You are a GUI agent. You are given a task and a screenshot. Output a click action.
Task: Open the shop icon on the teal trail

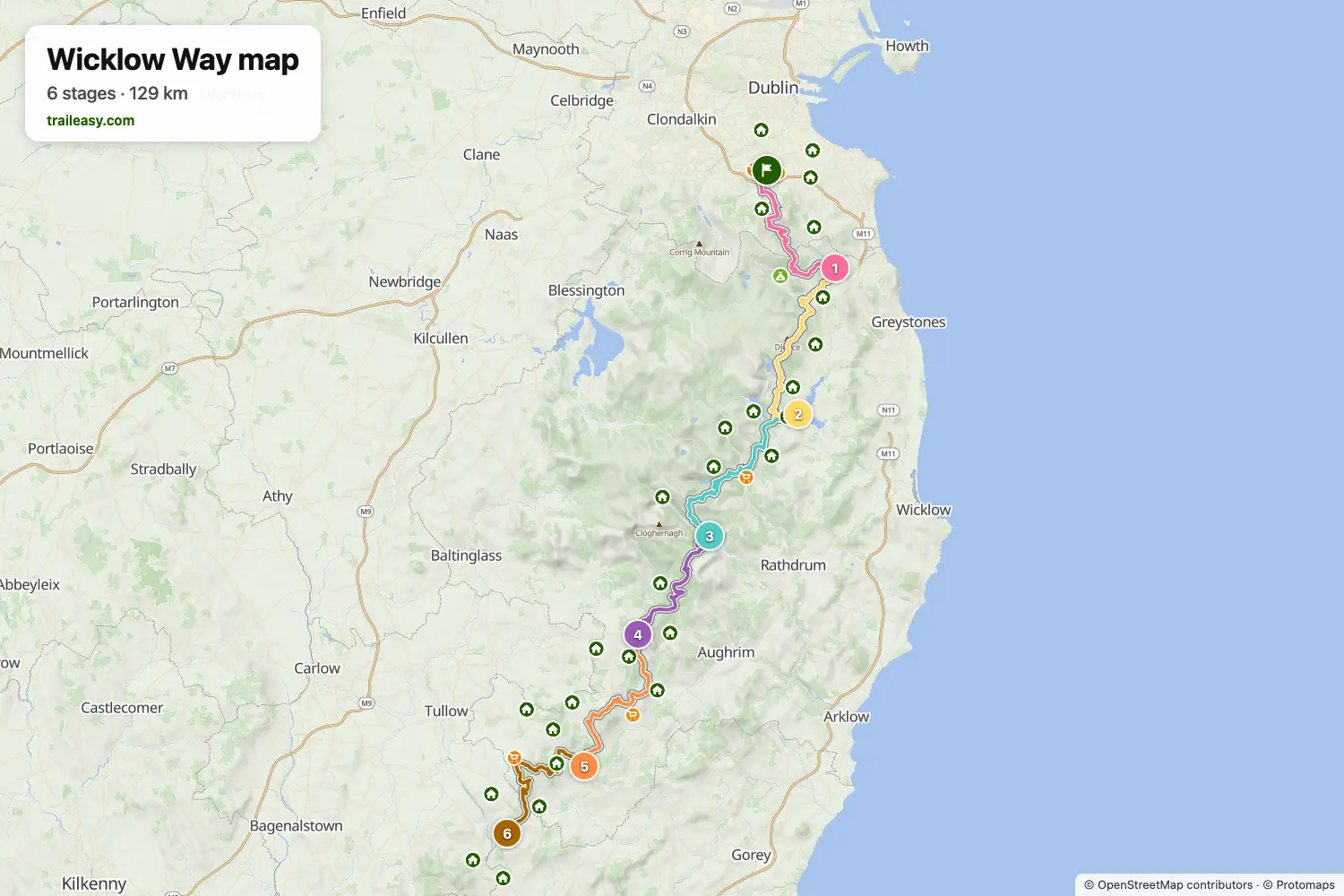coord(745,477)
